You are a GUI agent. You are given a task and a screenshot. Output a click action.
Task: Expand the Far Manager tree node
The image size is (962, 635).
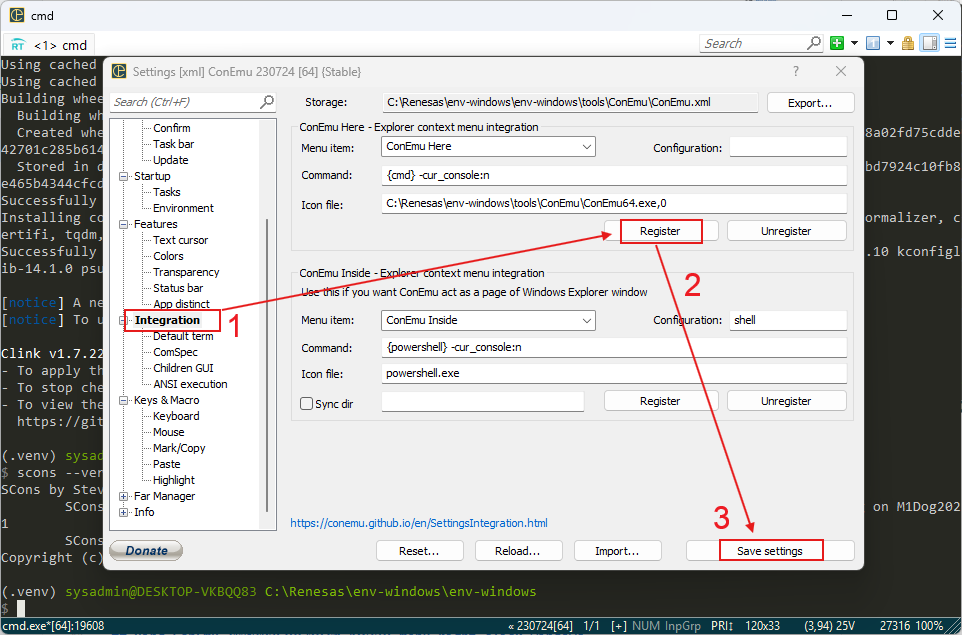point(124,496)
